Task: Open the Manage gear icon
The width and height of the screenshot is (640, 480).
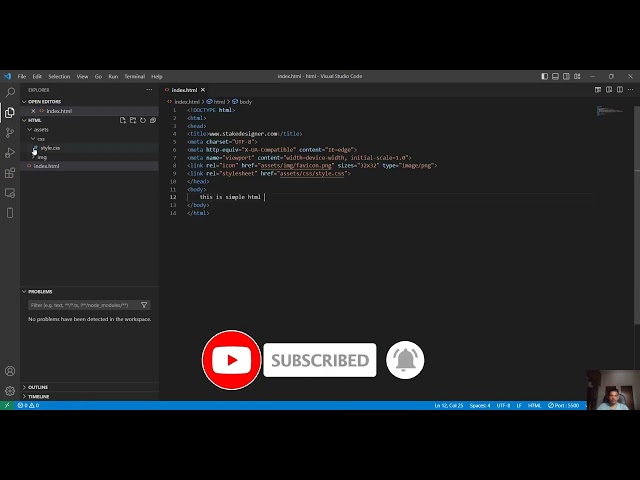Action: tap(10, 391)
